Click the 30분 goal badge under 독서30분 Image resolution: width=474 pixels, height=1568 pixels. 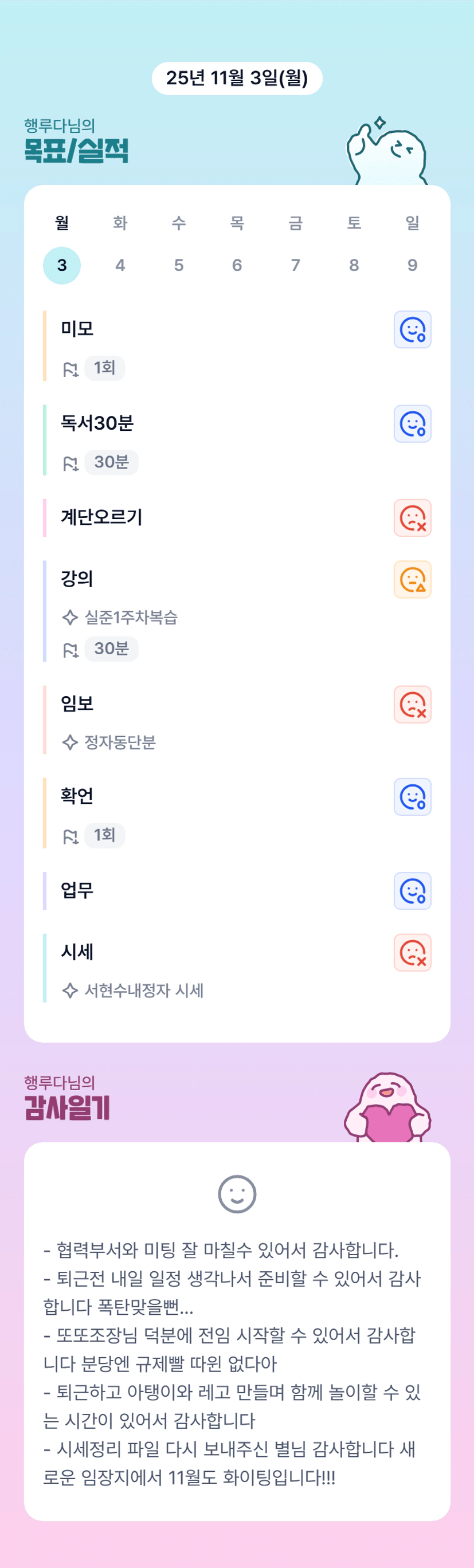point(112,463)
